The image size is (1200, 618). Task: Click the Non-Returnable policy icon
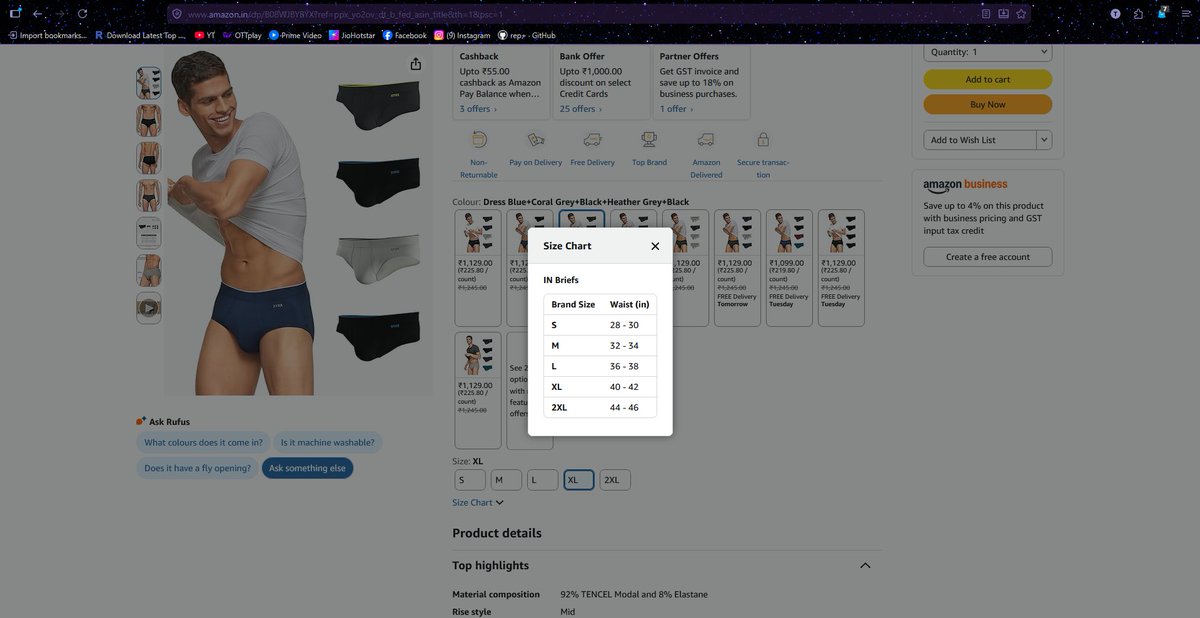(479, 139)
